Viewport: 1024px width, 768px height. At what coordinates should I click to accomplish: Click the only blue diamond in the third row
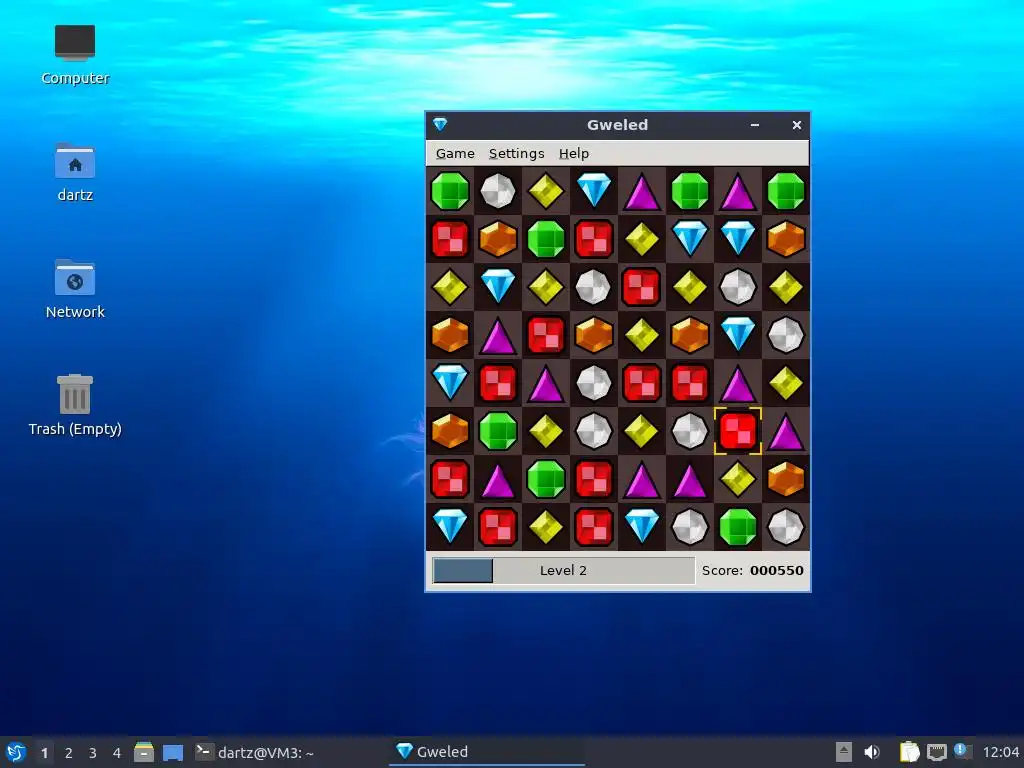coord(498,287)
